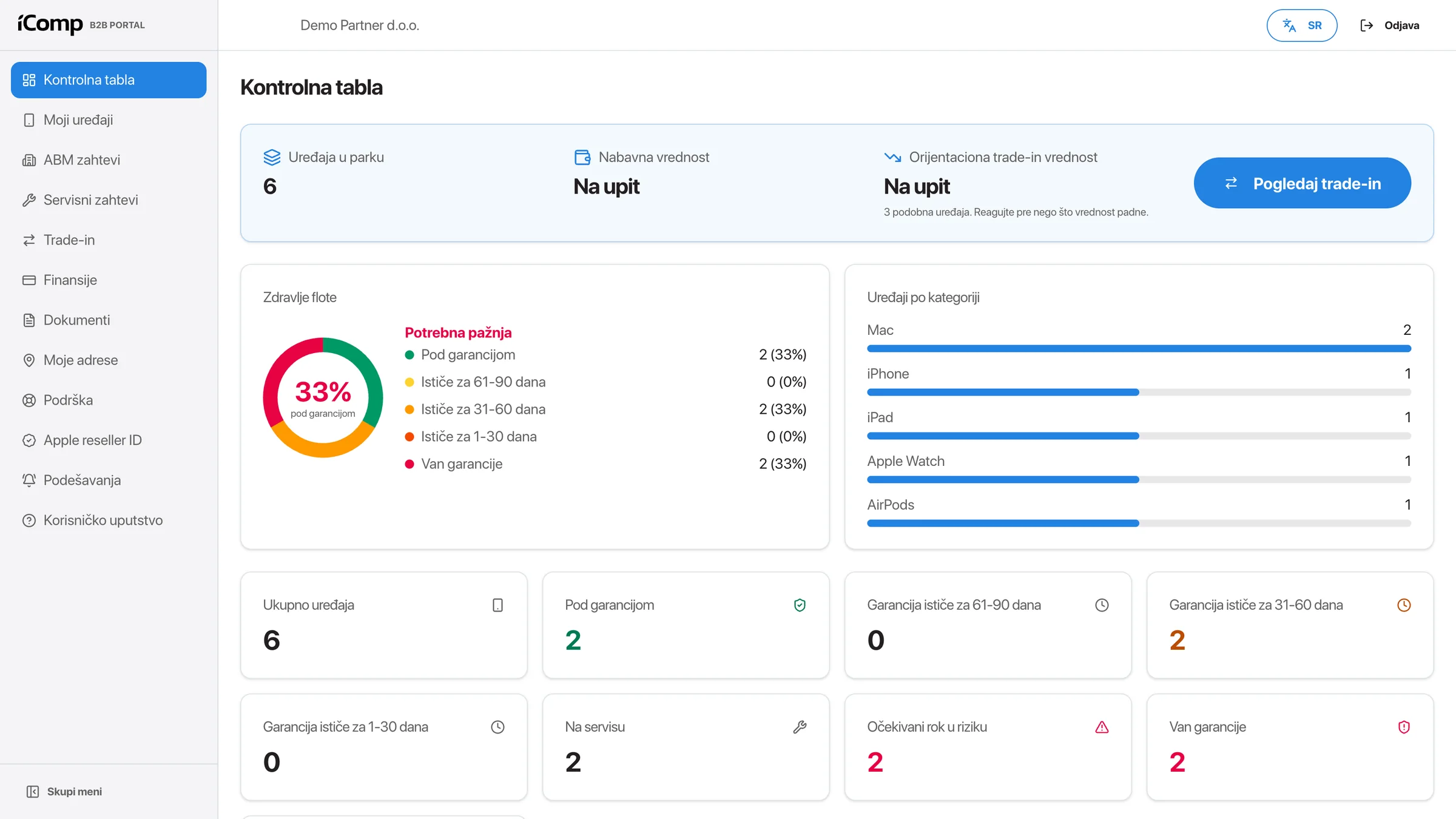Click the Servisni zahtevi wrench icon

click(x=29, y=200)
